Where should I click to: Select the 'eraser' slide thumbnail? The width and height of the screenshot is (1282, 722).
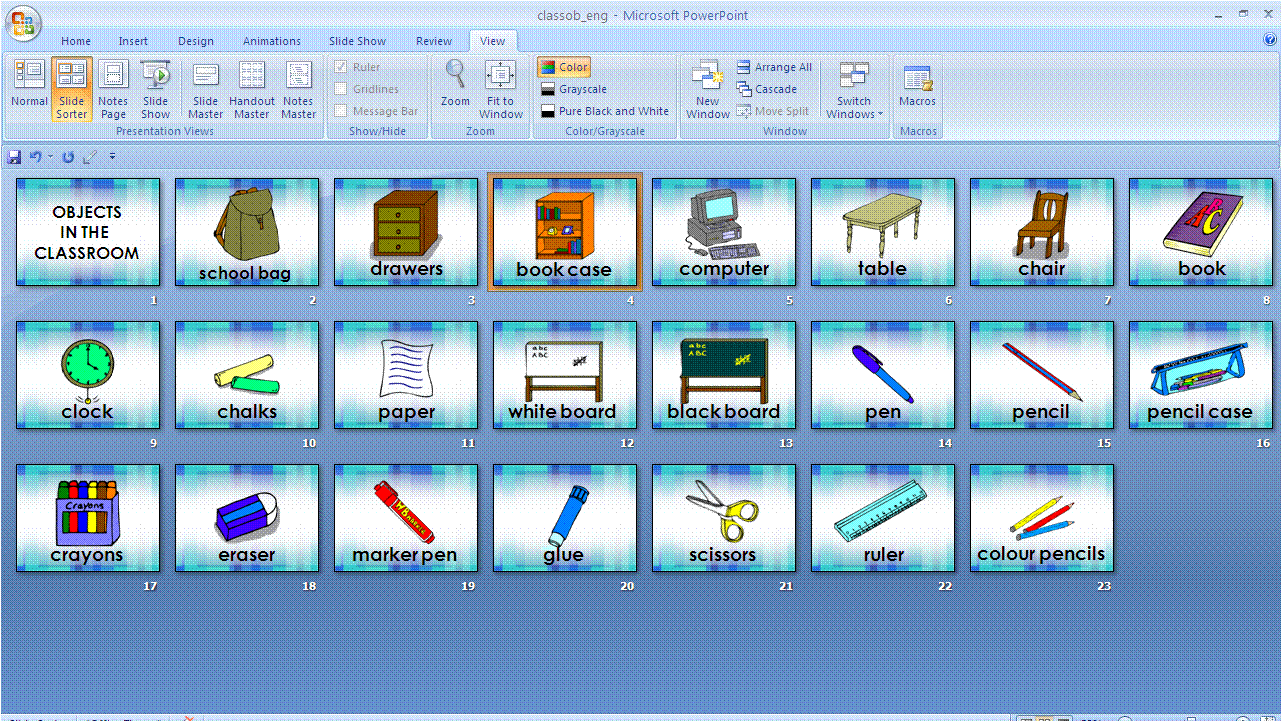tap(247, 518)
